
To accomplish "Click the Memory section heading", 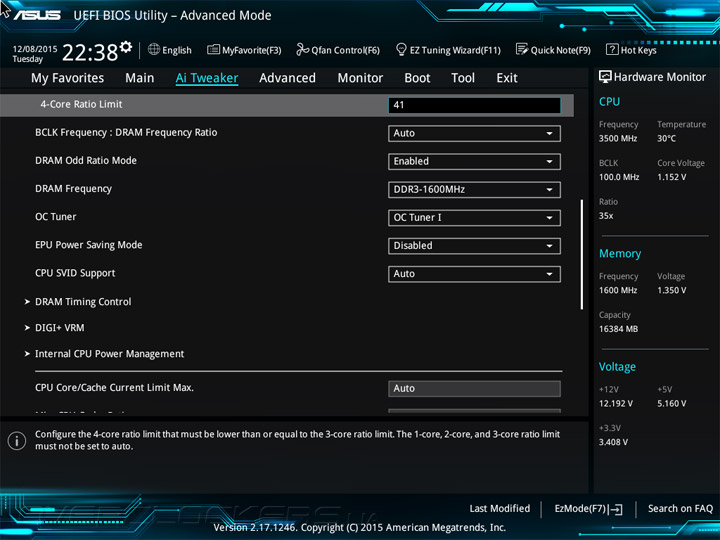I will click(x=620, y=253).
